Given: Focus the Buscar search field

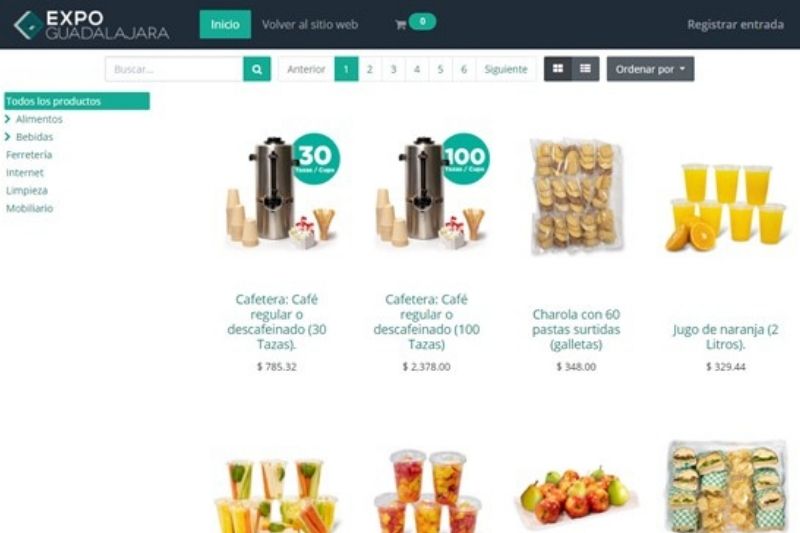Looking at the screenshot, I should (174, 69).
